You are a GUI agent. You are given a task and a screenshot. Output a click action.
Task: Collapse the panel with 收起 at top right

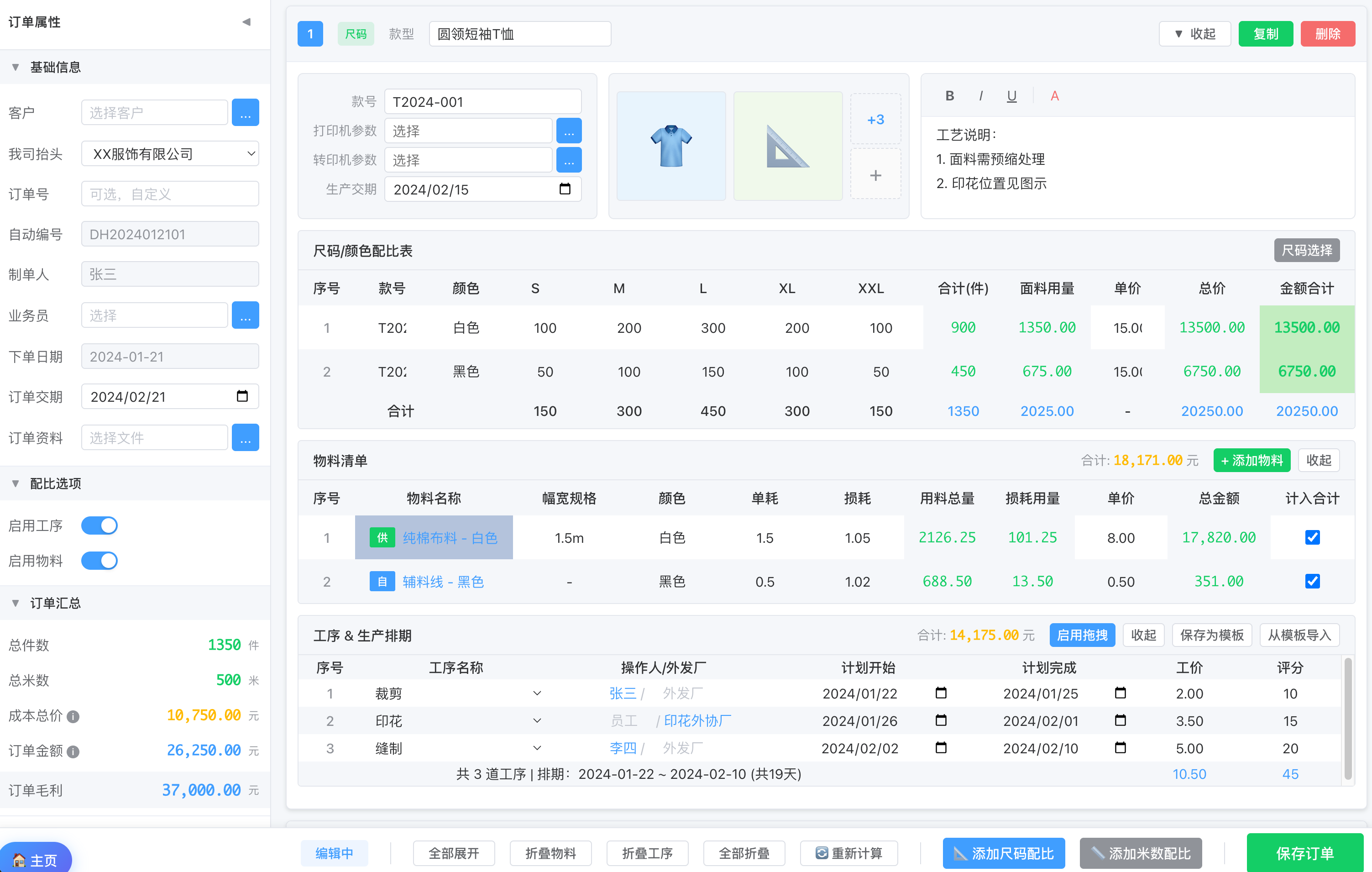(1194, 34)
